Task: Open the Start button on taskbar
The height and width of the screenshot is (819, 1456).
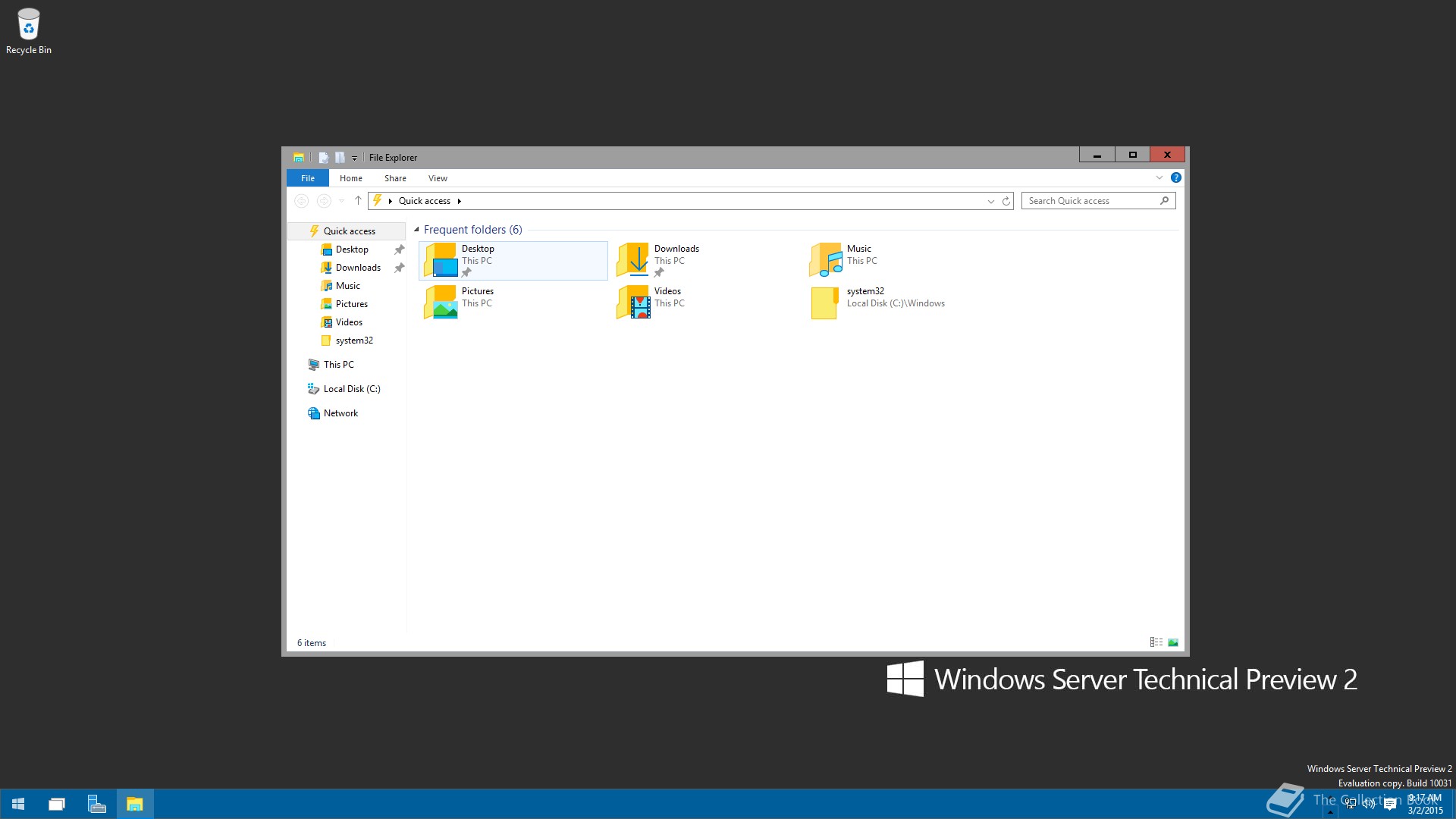Action: coord(18,804)
